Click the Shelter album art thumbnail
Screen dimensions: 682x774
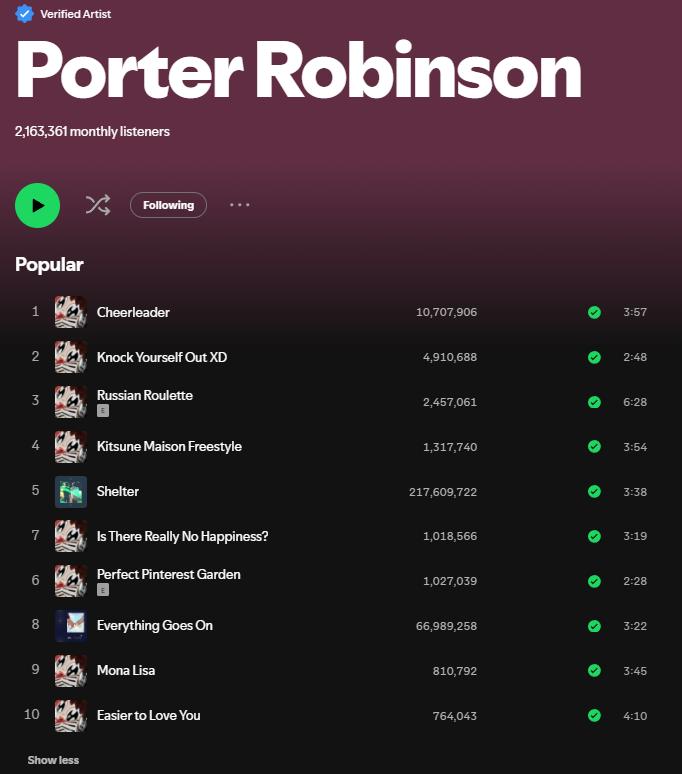click(71, 492)
